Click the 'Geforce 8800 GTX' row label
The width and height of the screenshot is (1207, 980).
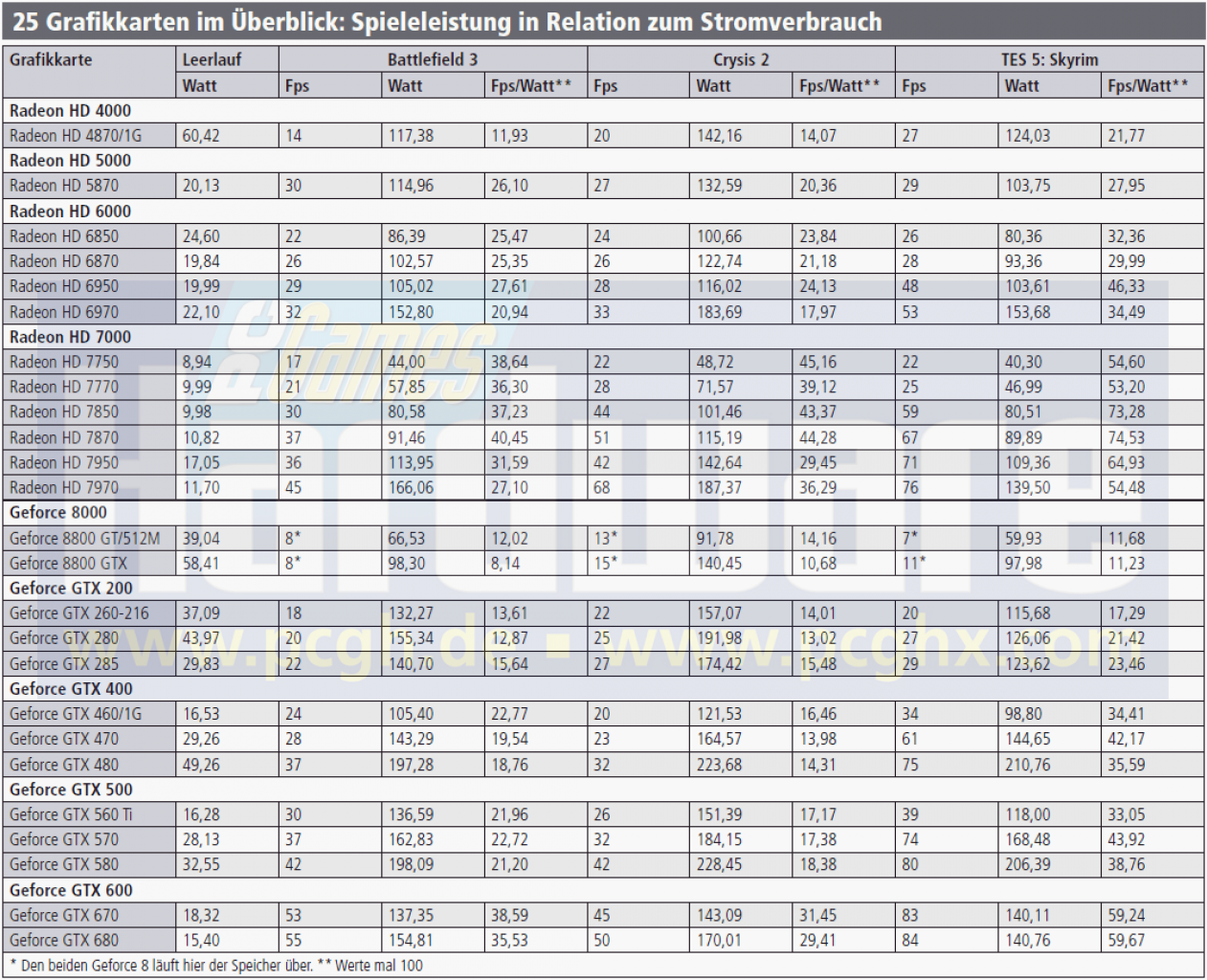68,563
